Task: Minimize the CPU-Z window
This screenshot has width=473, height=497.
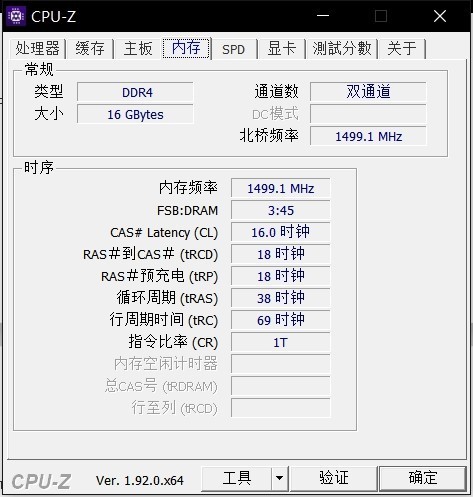Action: click(323, 16)
